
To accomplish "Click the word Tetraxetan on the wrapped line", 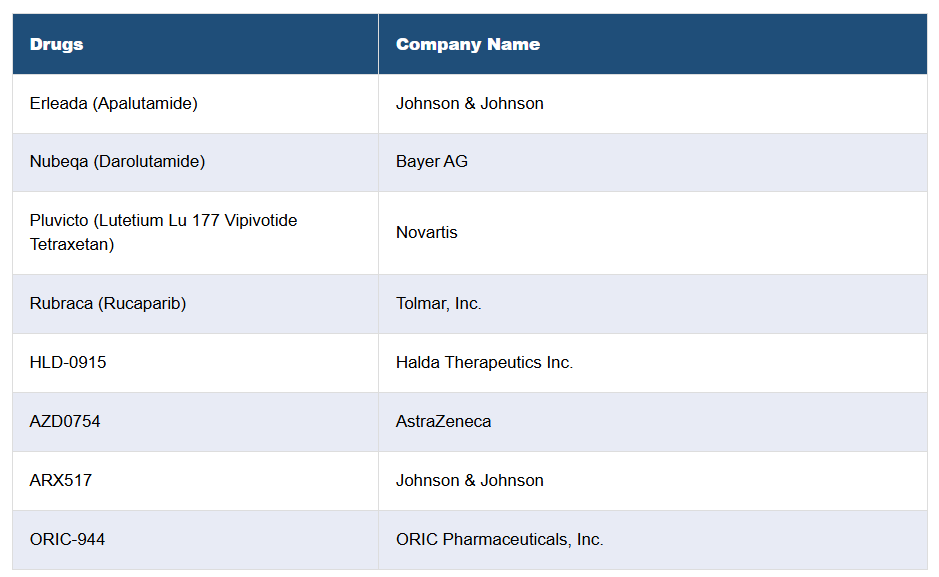I will click(71, 244).
